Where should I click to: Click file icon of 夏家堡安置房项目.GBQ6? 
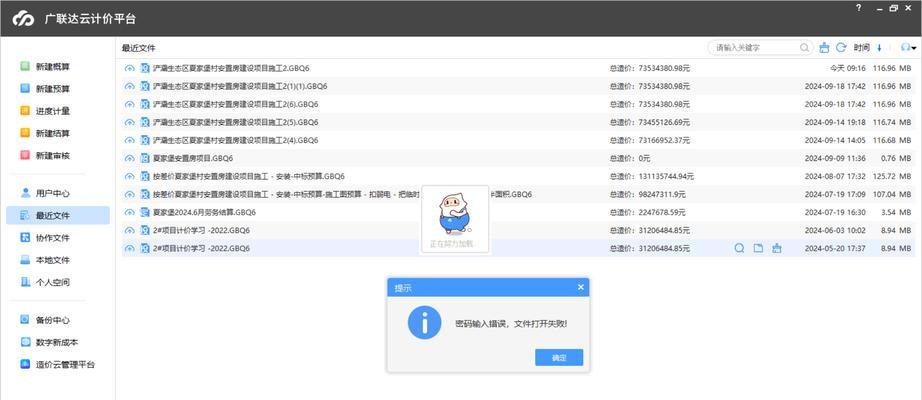(145, 158)
